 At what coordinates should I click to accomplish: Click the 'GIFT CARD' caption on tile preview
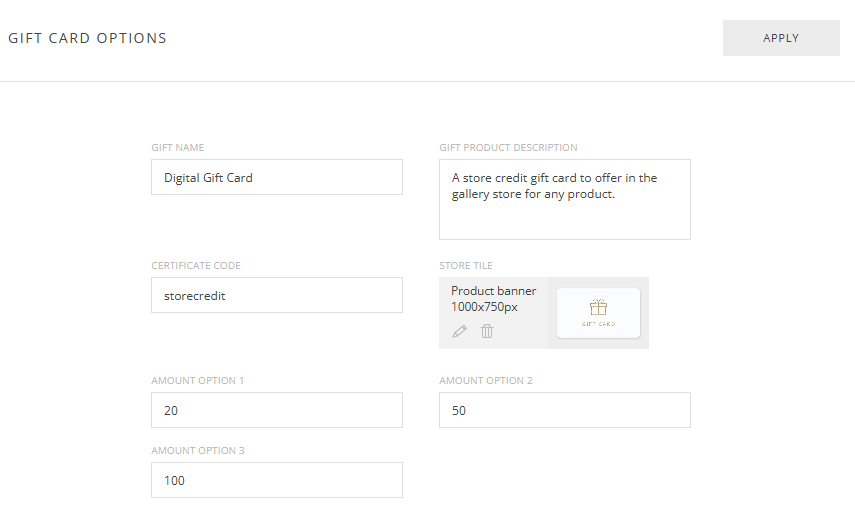pyautogui.click(x=598, y=324)
